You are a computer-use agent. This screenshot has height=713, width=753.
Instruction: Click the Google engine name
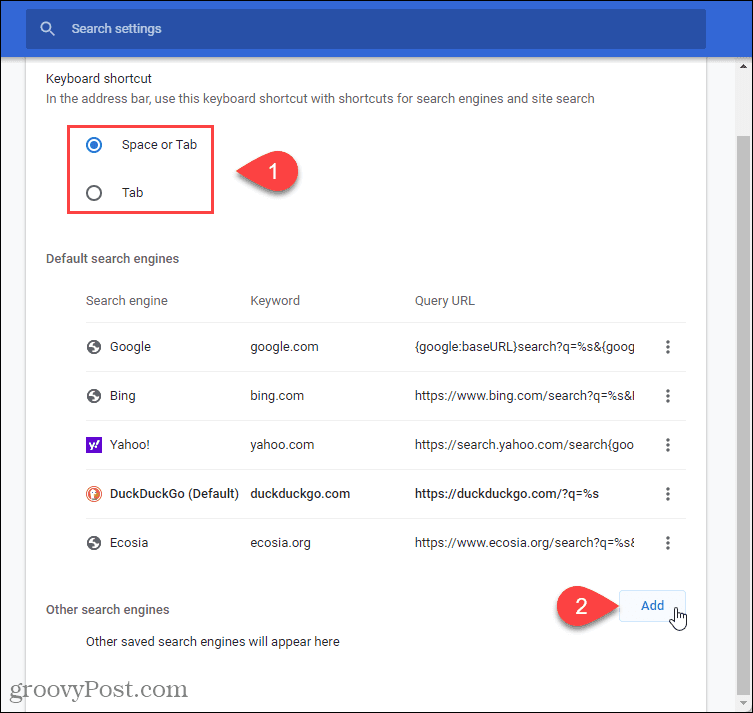(x=130, y=347)
